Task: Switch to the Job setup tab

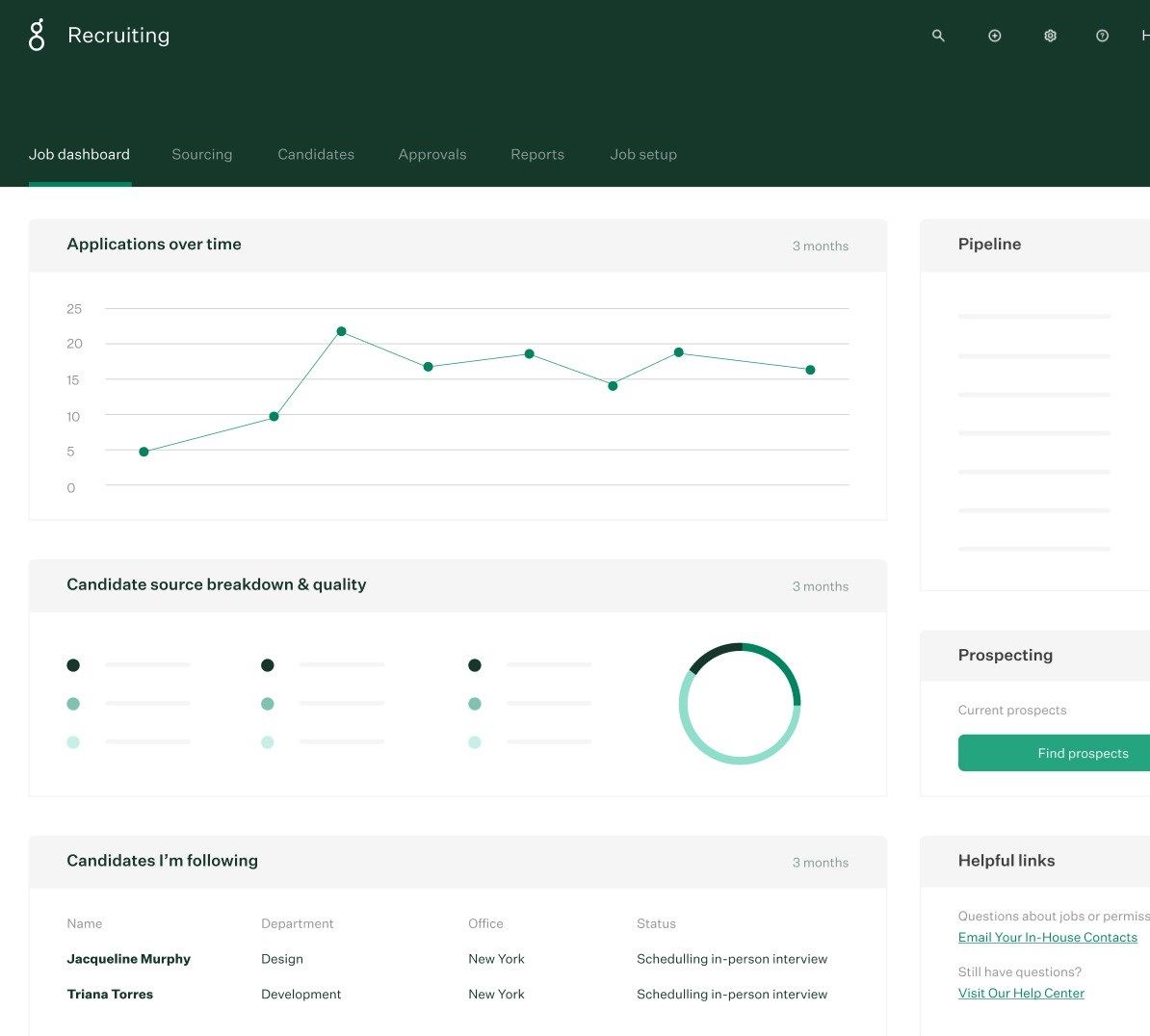Action: [643, 155]
